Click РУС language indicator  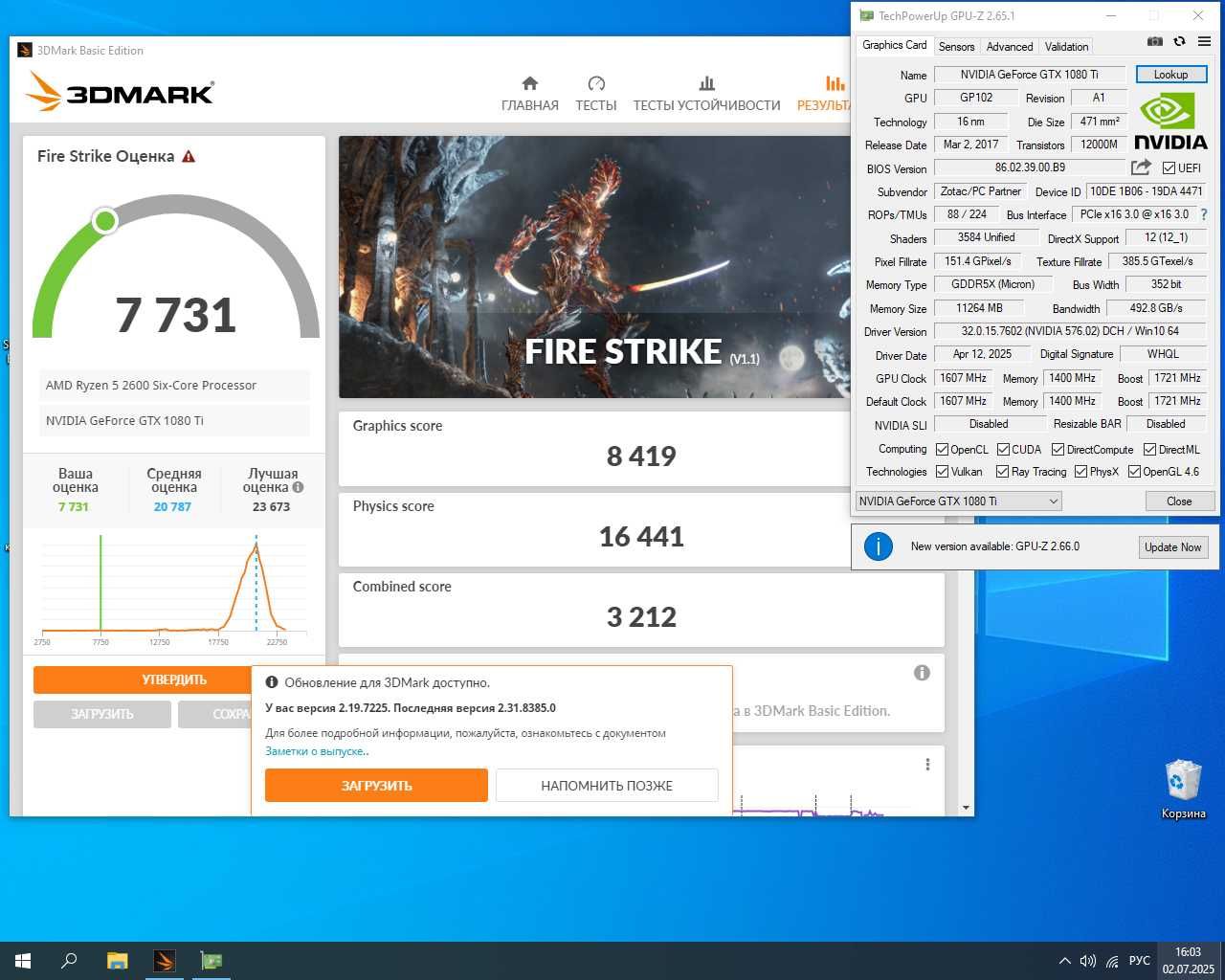tap(1139, 961)
